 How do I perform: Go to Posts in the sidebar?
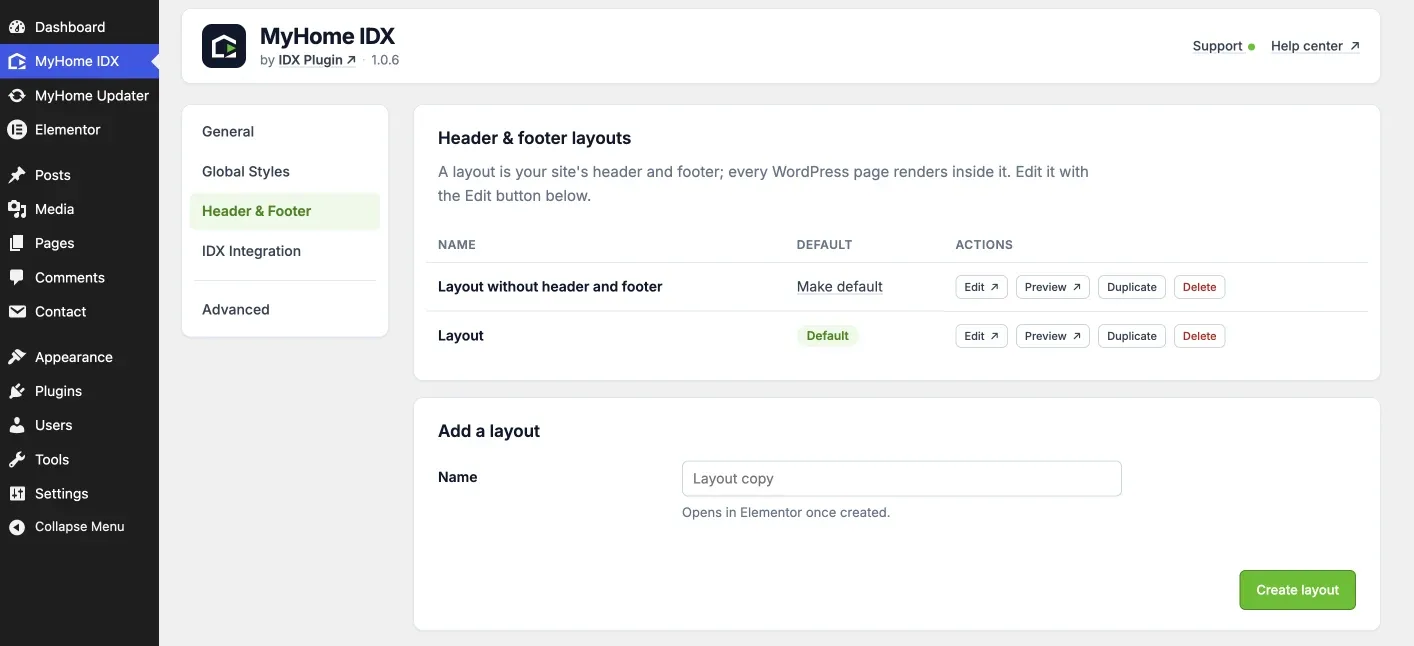point(79,175)
